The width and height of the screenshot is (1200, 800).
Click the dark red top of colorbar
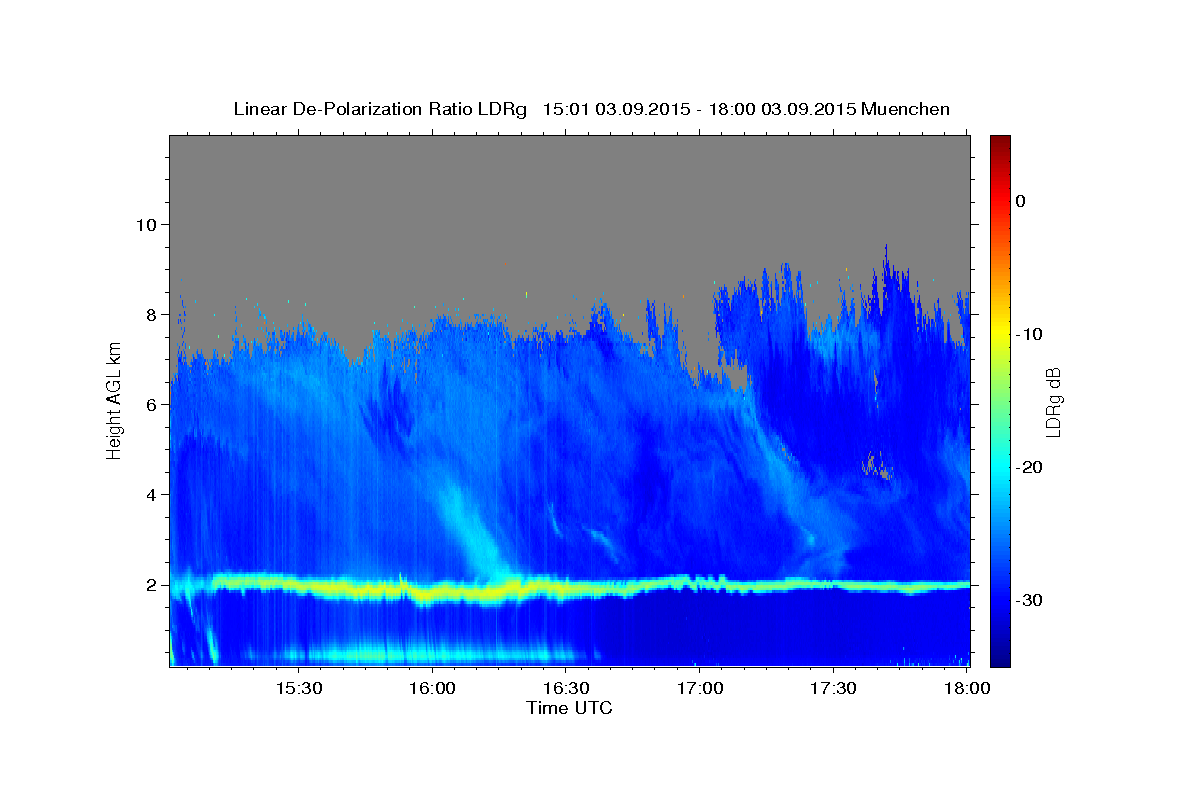(x=1000, y=141)
